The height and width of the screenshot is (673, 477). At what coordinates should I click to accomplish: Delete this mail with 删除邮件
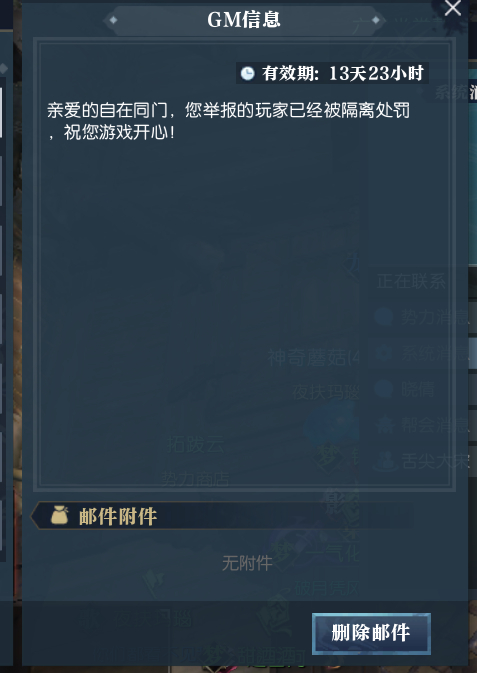(371, 633)
